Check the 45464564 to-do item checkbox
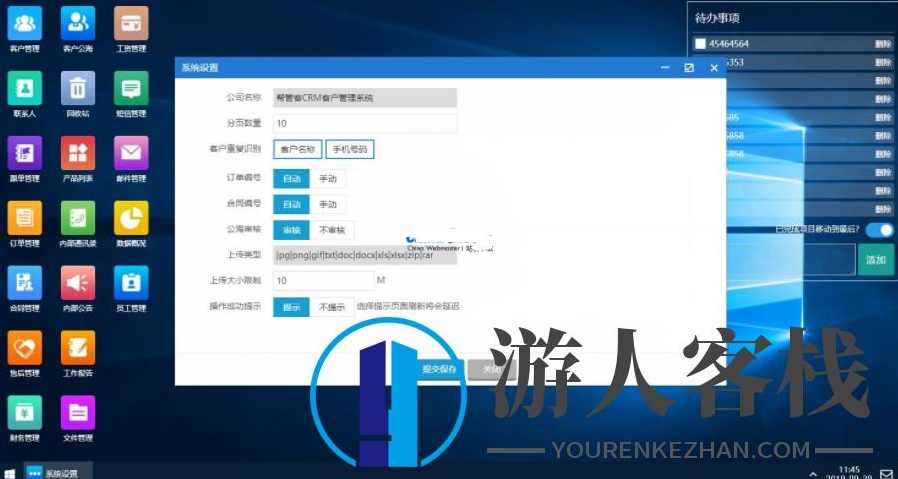Image resolution: width=898 pixels, height=479 pixels. 700,44
